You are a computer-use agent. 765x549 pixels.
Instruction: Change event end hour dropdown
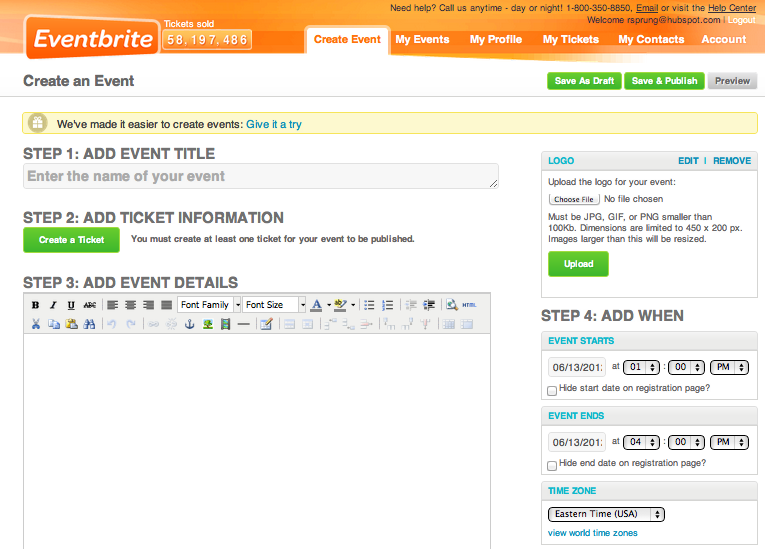[x=642, y=442]
